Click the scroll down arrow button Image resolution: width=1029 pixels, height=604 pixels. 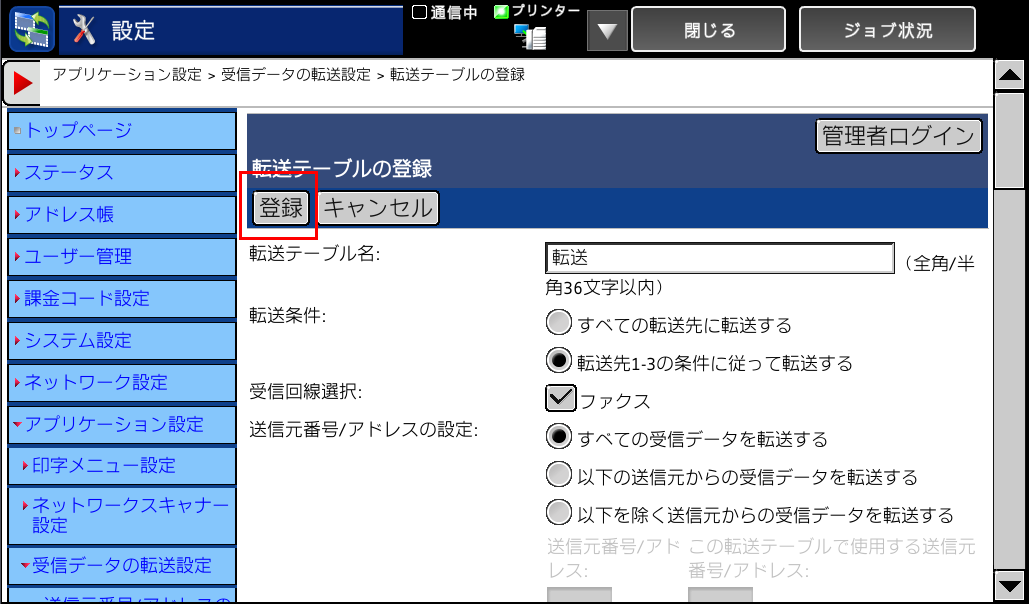pos(1008,585)
